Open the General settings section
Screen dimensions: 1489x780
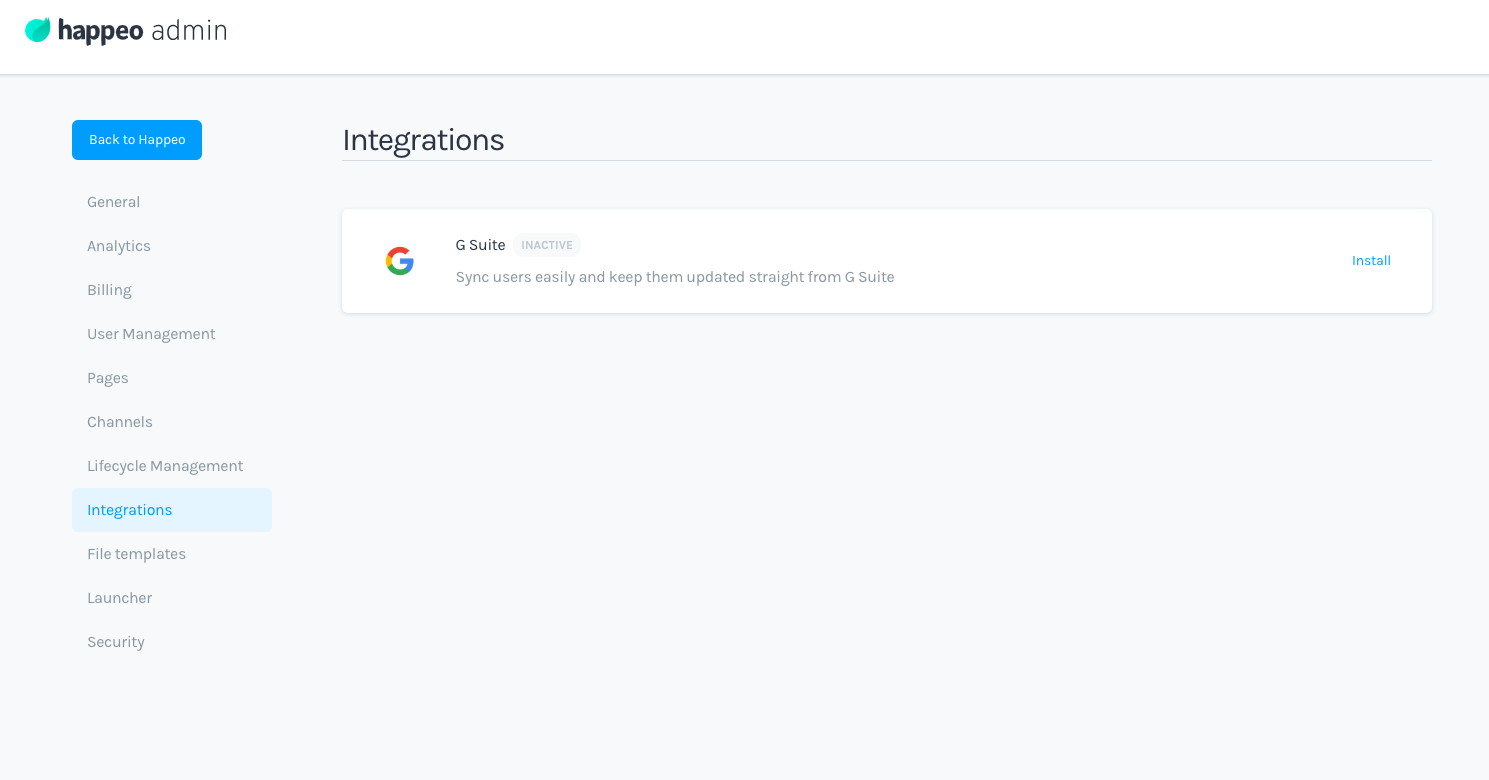point(113,202)
